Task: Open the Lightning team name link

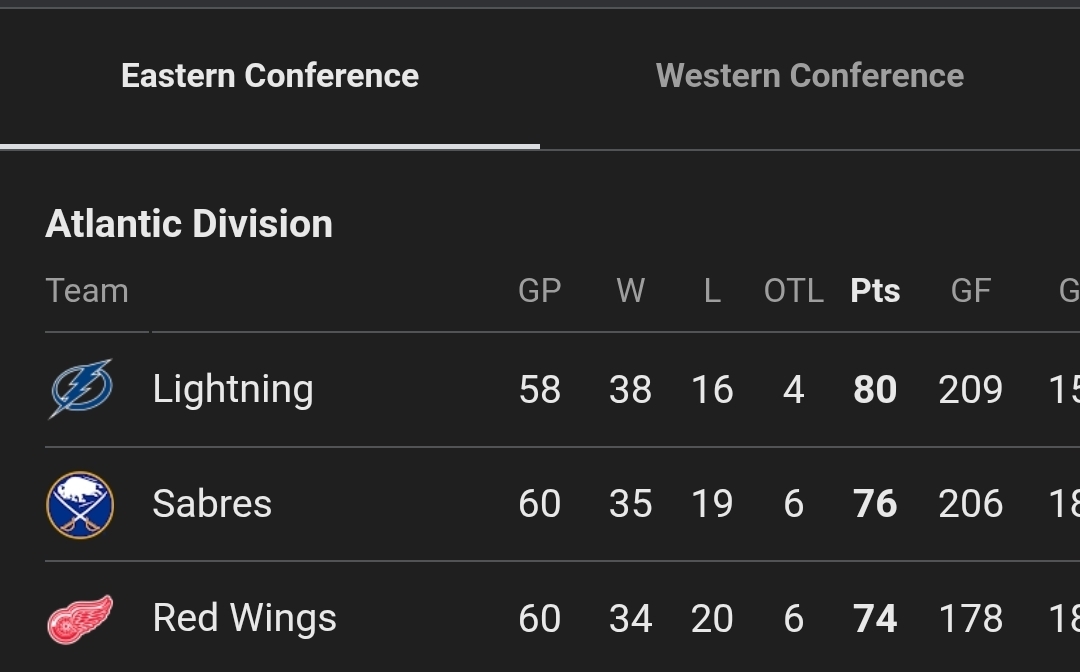Action: click(x=233, y=389)
